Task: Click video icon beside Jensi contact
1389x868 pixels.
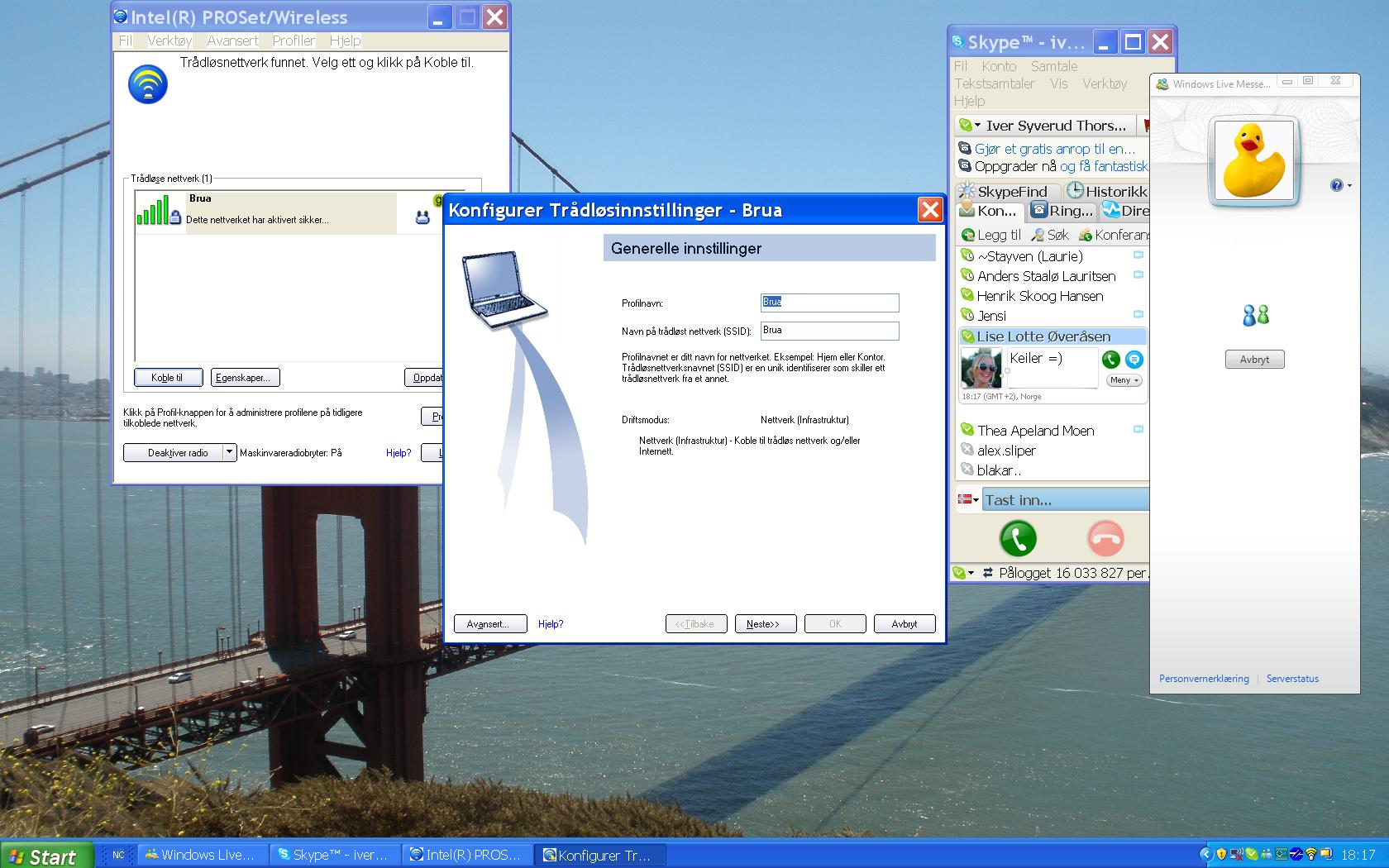Action: click(x=1138, y=315)
